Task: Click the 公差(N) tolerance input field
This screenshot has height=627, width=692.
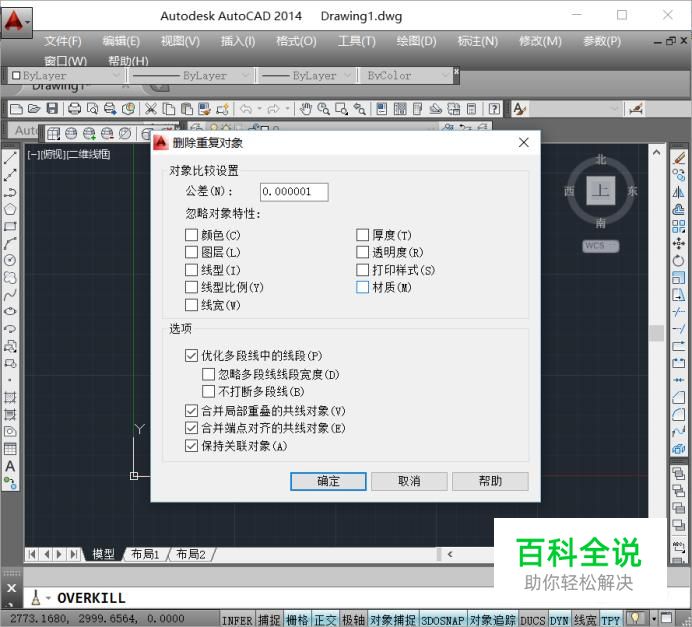Action: 294,192
